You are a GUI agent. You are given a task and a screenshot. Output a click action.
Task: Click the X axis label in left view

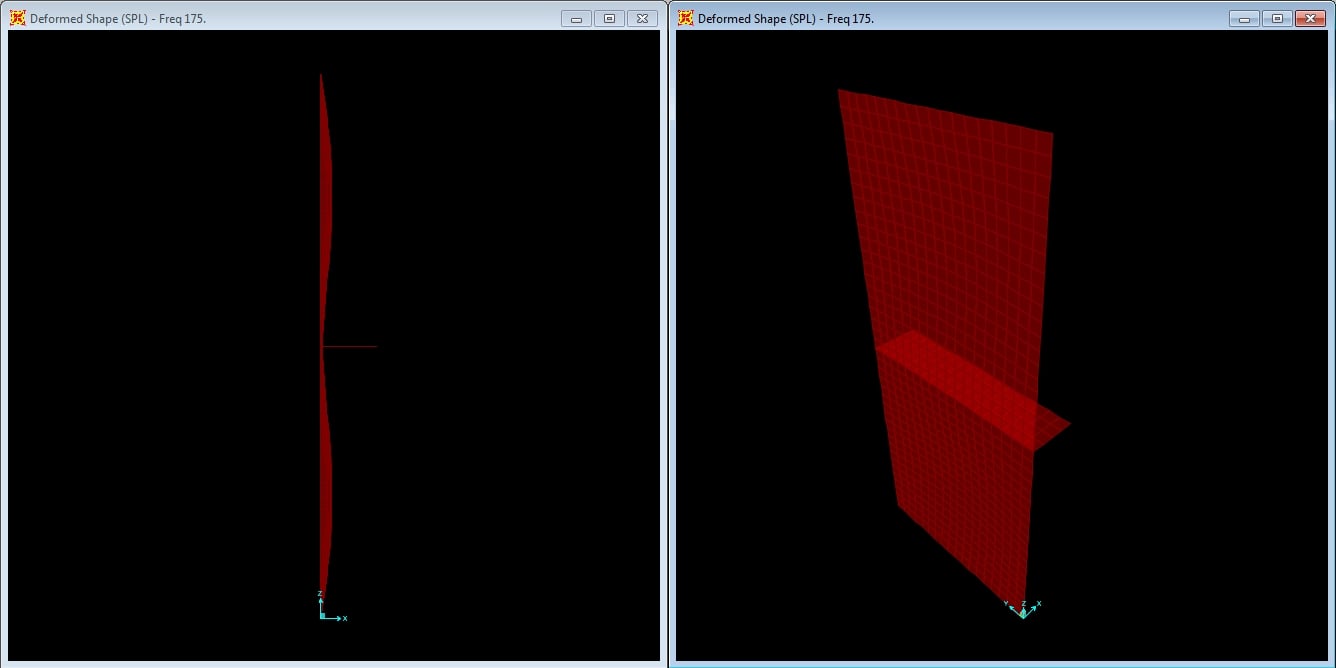345,619
